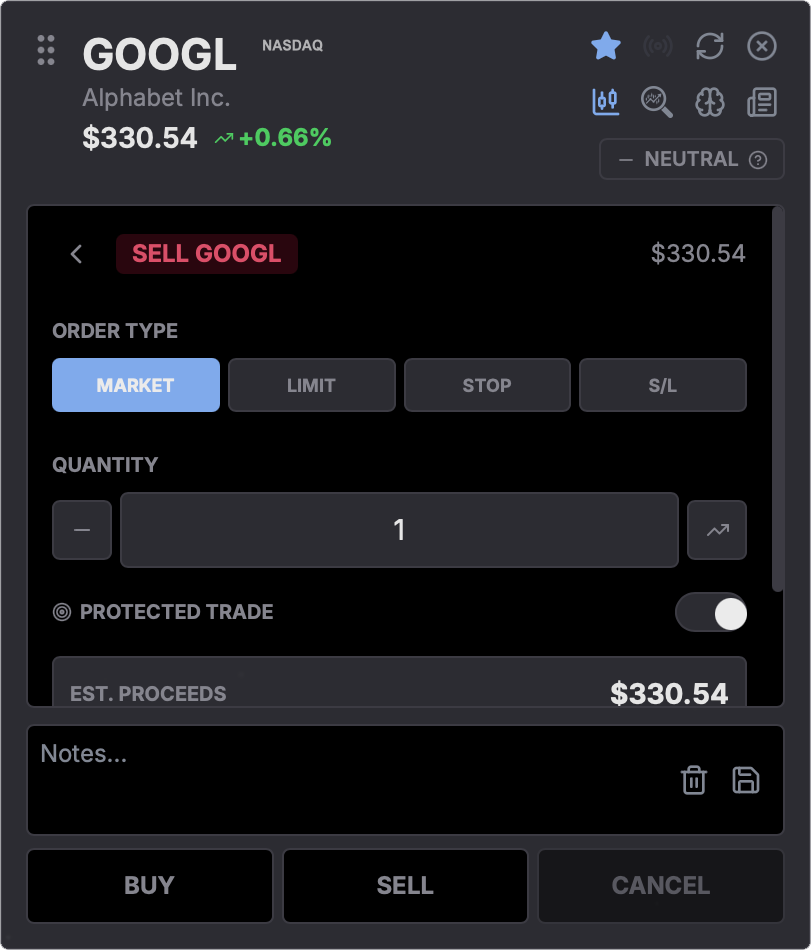Open the news feed icon
This screenshot has width=811, height=950.
762,101
